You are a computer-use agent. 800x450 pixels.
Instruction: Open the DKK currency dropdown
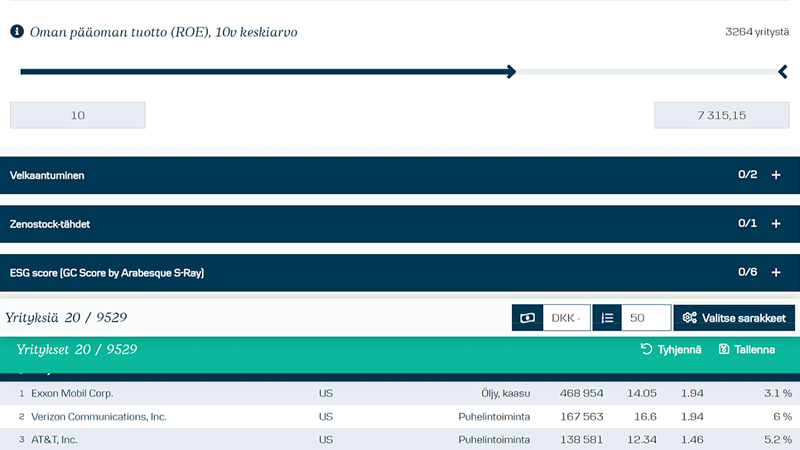pos(566,318)
